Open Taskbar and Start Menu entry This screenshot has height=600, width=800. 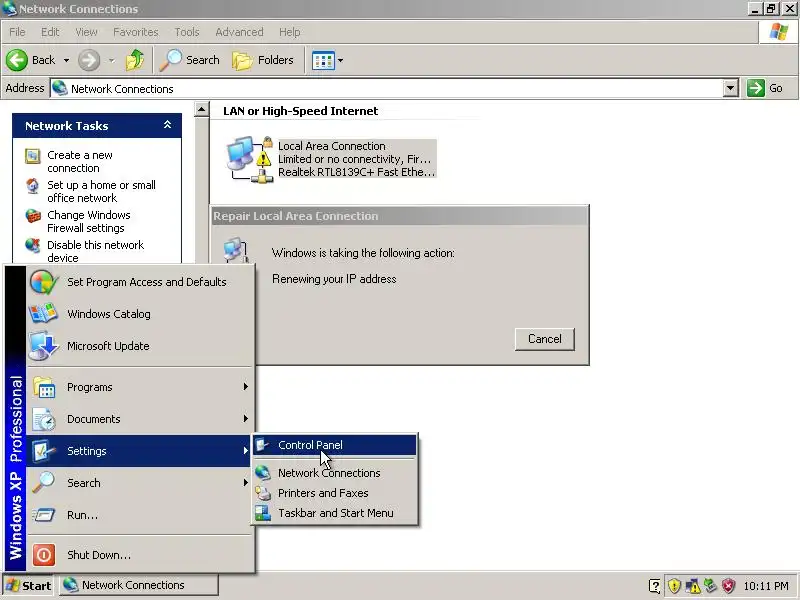(335, 513)
